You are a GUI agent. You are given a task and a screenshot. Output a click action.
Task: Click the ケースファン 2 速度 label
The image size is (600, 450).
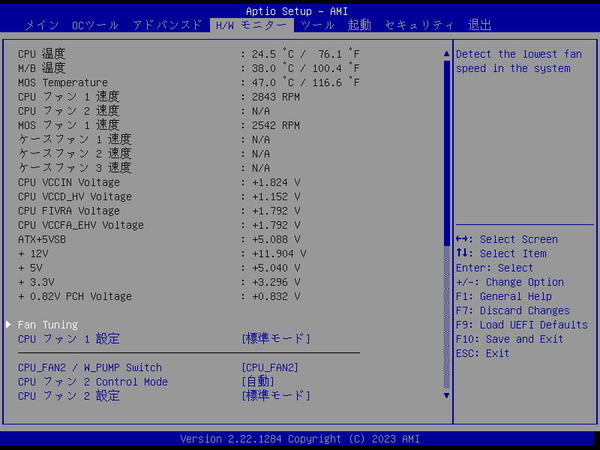[x=75, y=153]
